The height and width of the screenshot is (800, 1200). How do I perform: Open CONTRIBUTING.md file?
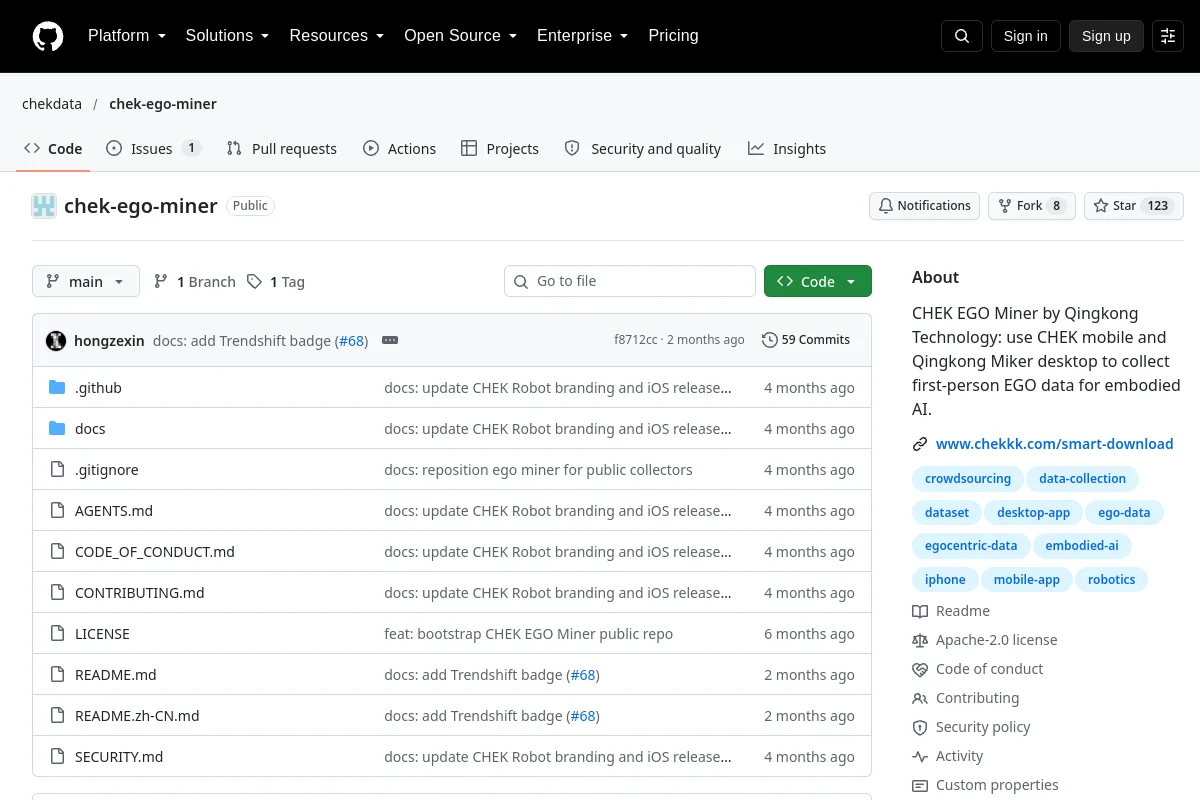point(140,593)
